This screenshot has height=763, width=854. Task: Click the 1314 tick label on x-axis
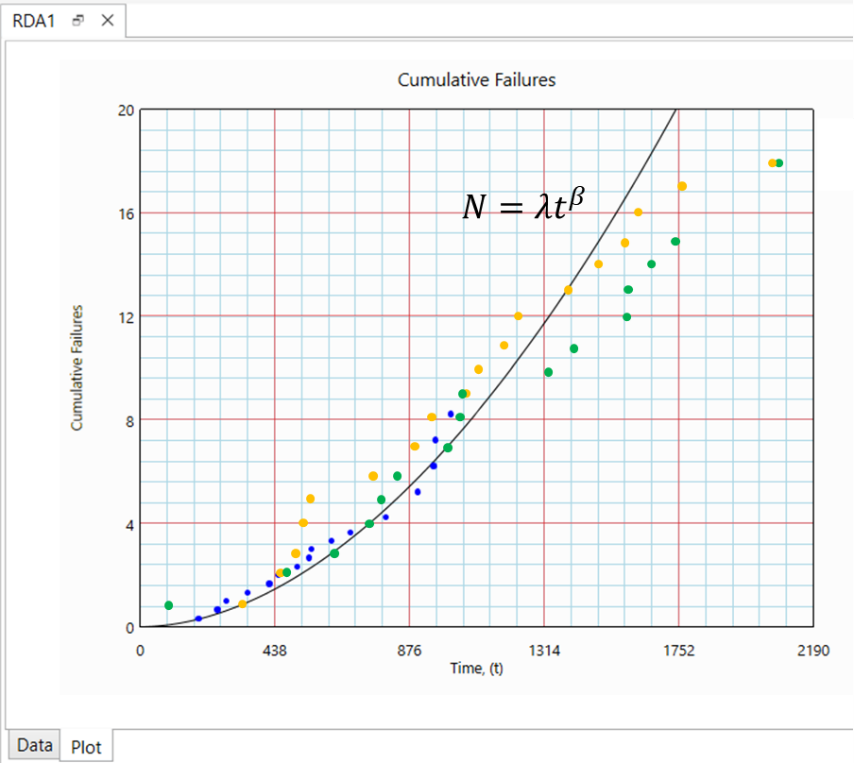543,649
